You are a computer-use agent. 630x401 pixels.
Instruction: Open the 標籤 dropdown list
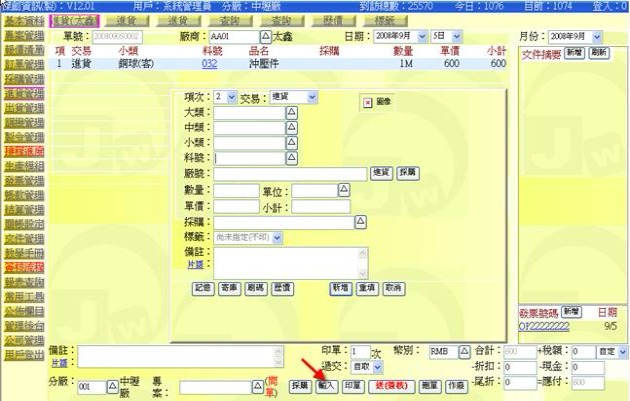pyautogui.click(x=276, y=238)
